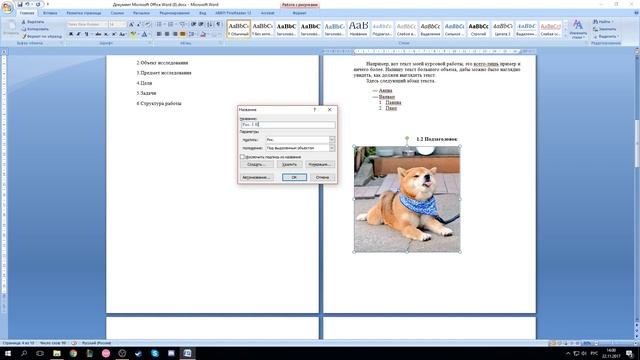Viewport: 640px width, 360px height.
Task: Open the font size combo box
Action: (x=118, y=24)
